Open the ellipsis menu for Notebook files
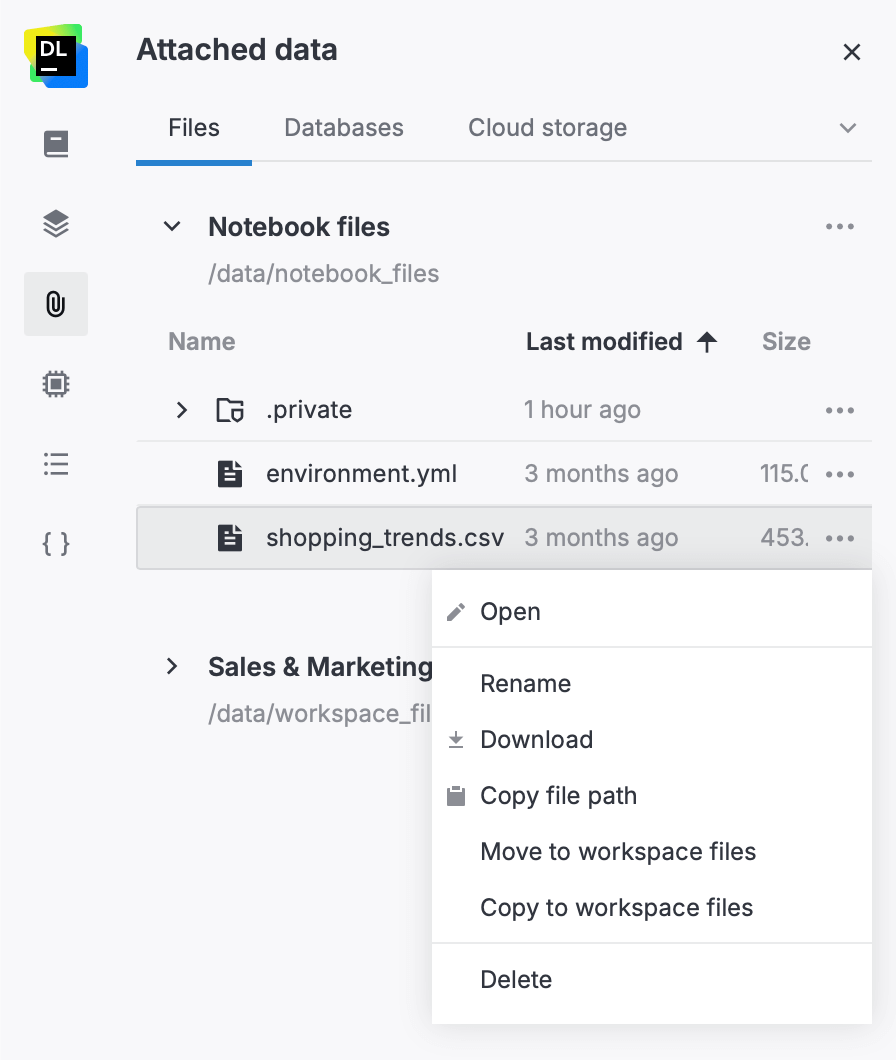896x1060 pixels. tap(839, 226)
